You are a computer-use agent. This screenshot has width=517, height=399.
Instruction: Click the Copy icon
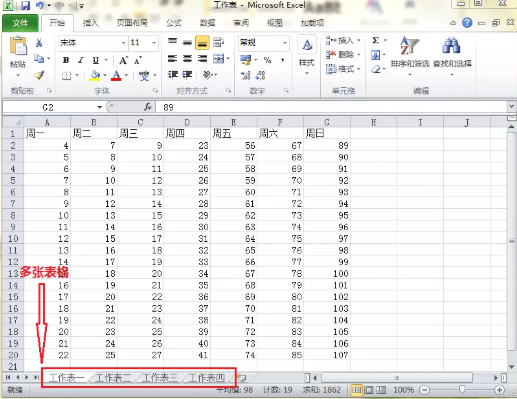39,59
